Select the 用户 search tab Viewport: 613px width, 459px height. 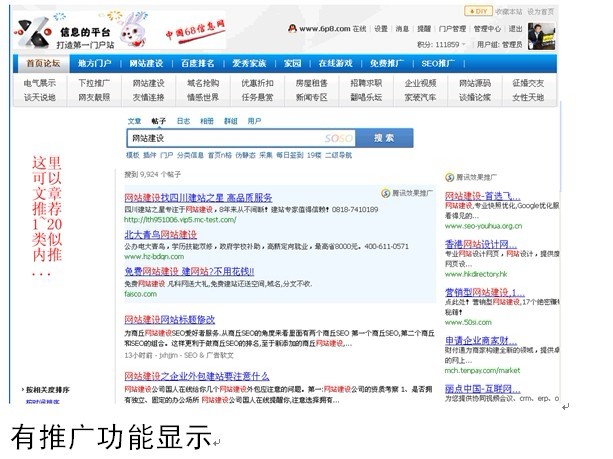(x=254, y=121)
